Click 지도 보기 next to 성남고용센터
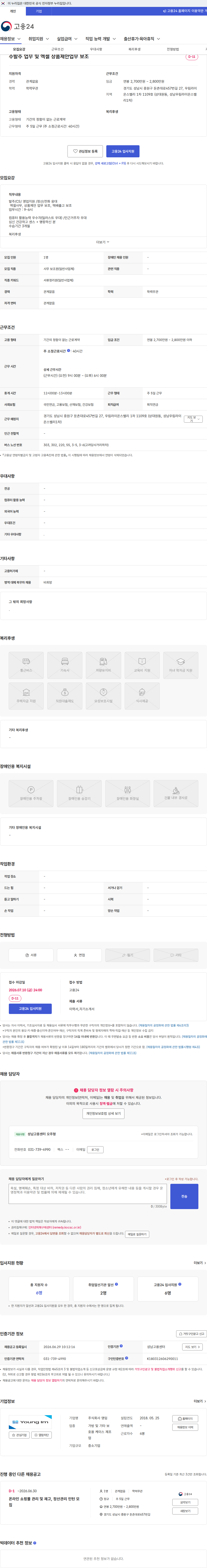Viewport: 207px width, 1568px height. (x=192, y=1347)
